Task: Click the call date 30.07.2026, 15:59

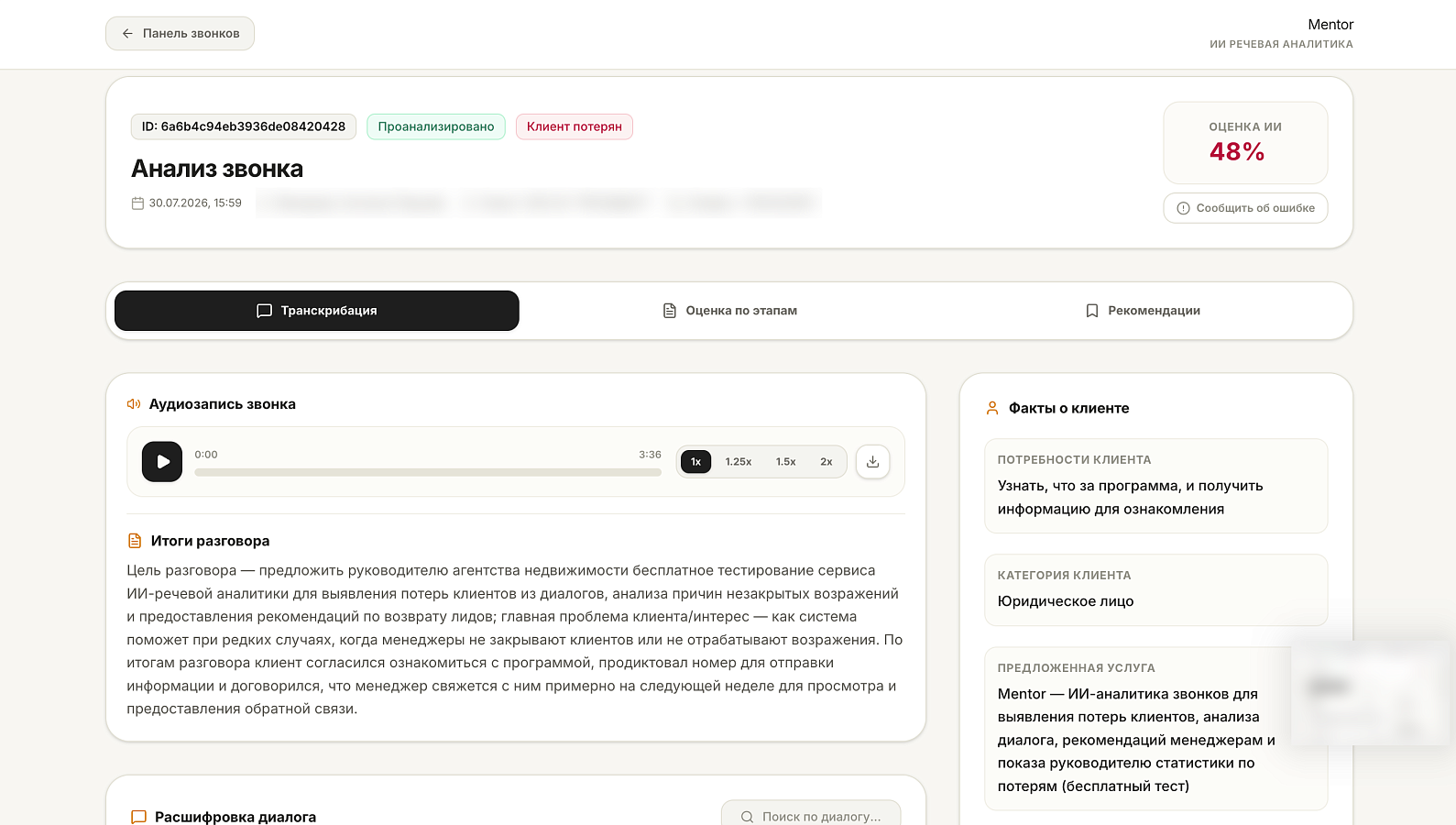Action: [x=195, y=203]
